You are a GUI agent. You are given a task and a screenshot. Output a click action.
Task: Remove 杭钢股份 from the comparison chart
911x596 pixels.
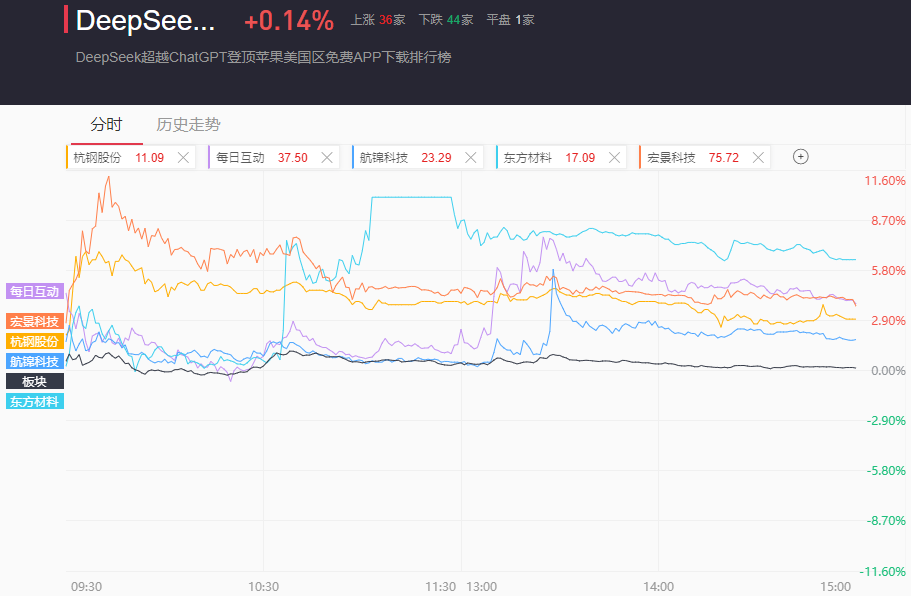coord(183,157)
